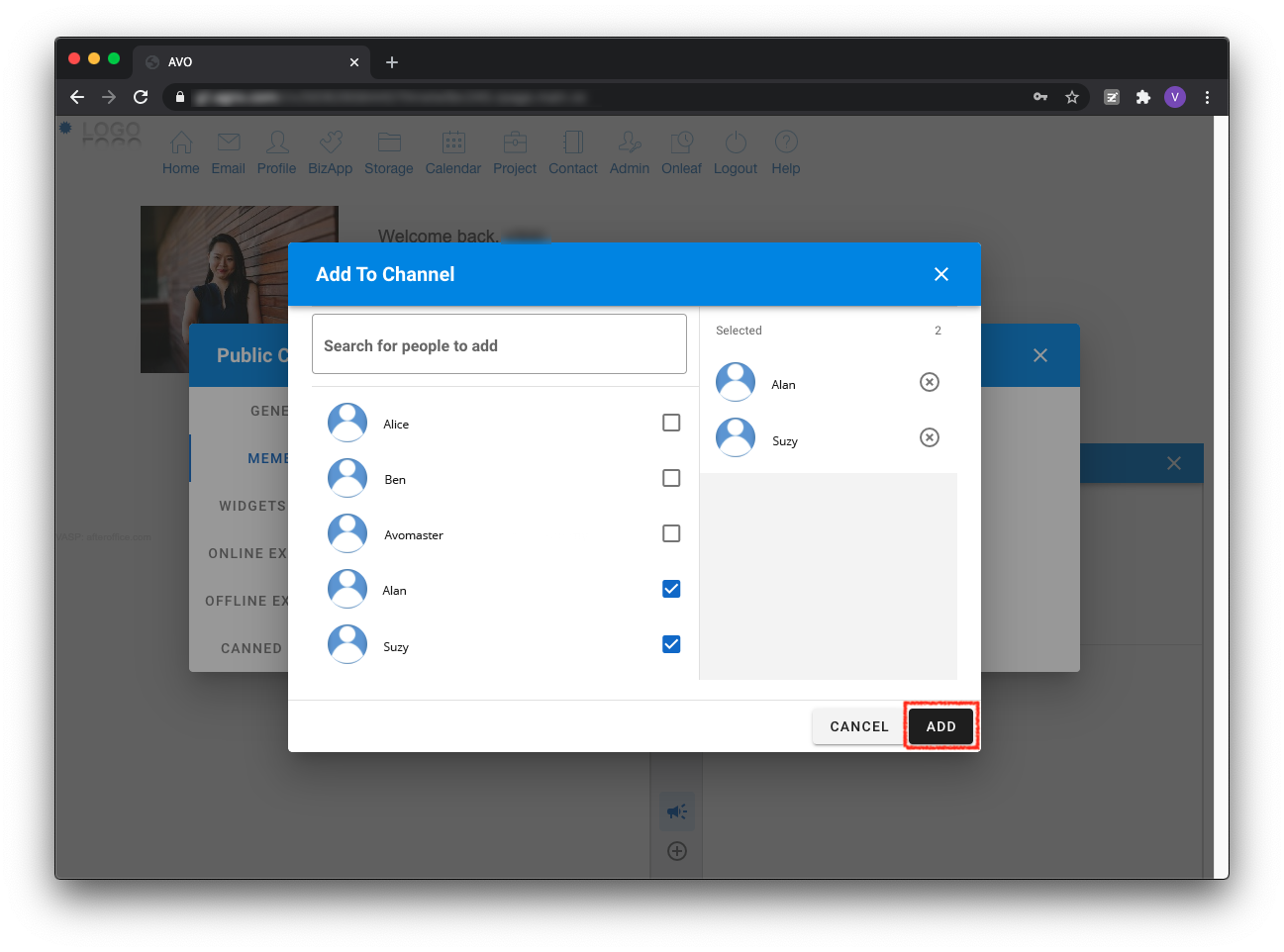Remove Suzy from the Selected list
This screenshot has width=1284, height=952.
coord(929,437)
